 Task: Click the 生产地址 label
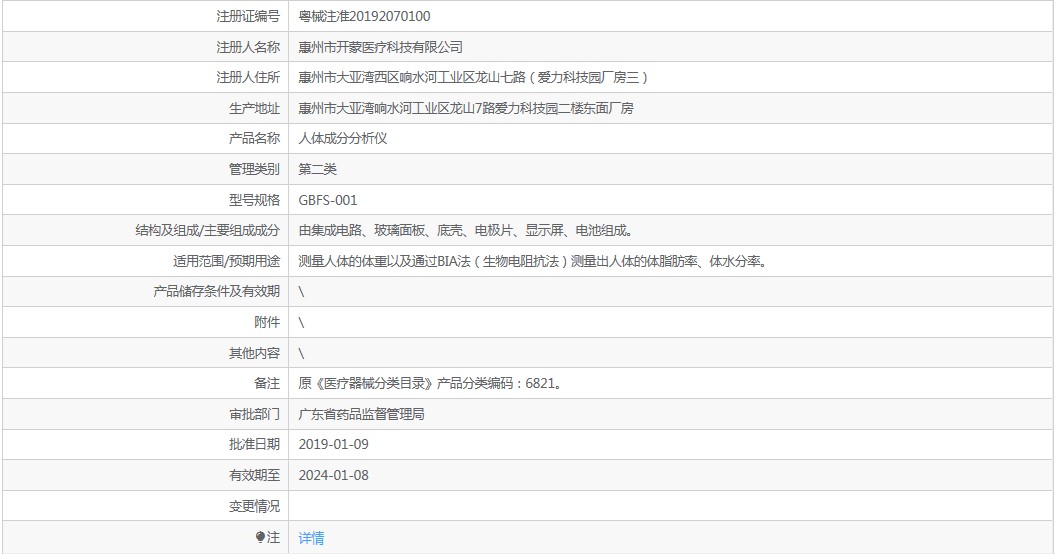coord(254,109)
